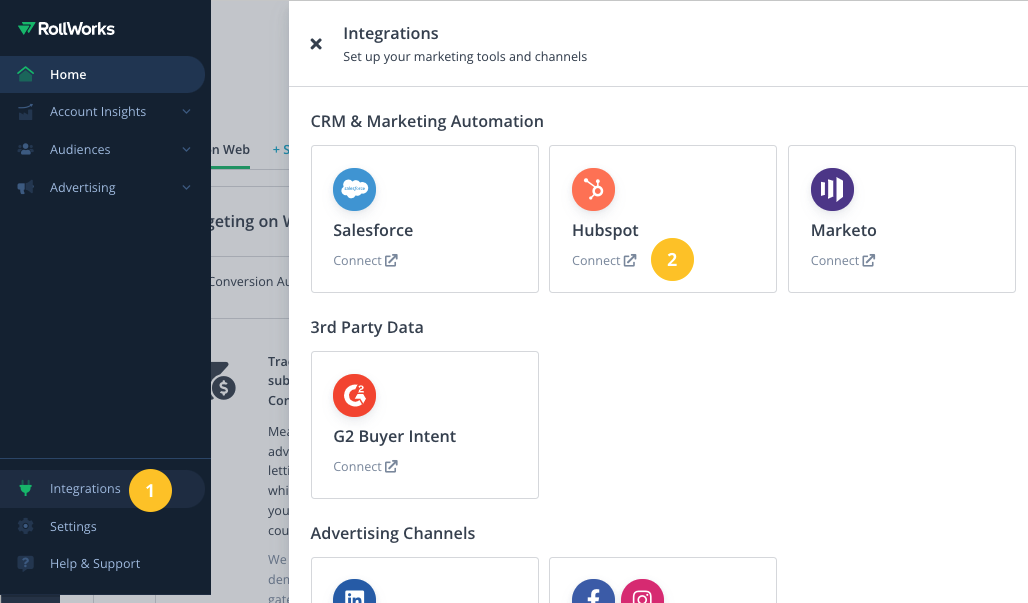Switch to the partially hidden Web tab
The height and width of the screenshot is (603, 1028).
tap(231, 149)
